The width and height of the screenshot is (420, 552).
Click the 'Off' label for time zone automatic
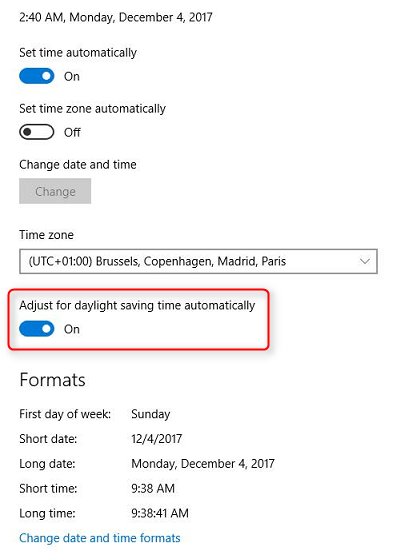tap(72, 132)
